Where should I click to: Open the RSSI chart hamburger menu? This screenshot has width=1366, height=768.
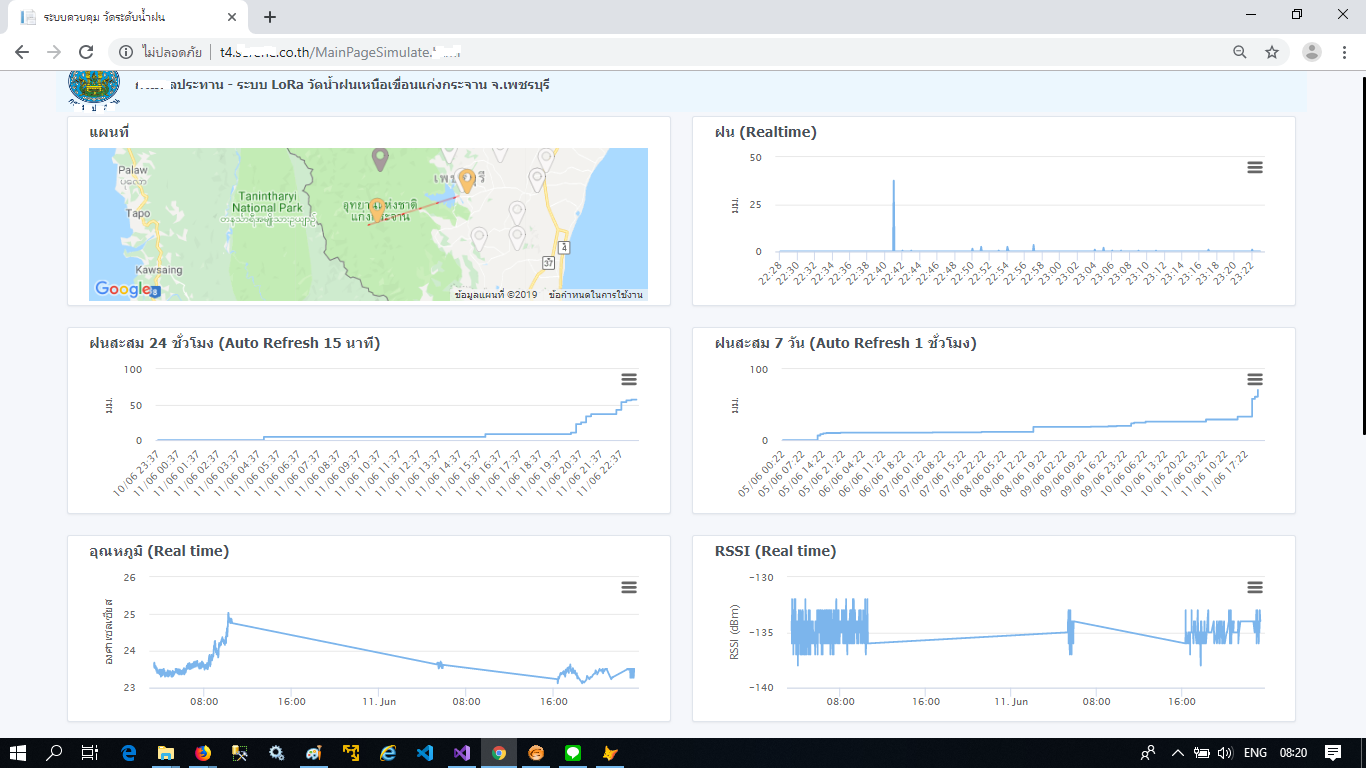pyautogui.click(x=1255, y=587)
